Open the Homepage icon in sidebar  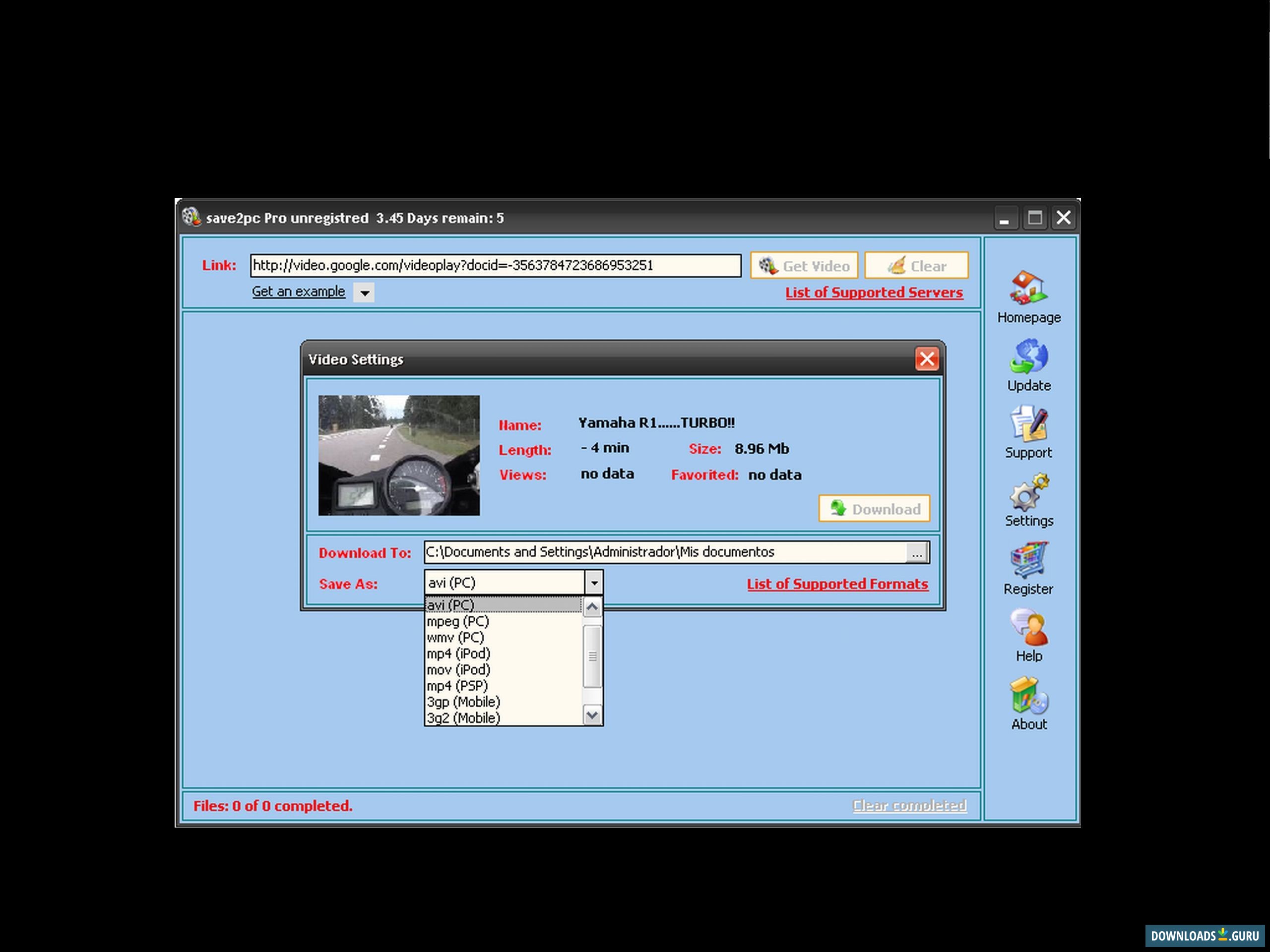click(x=1028, y=289)
